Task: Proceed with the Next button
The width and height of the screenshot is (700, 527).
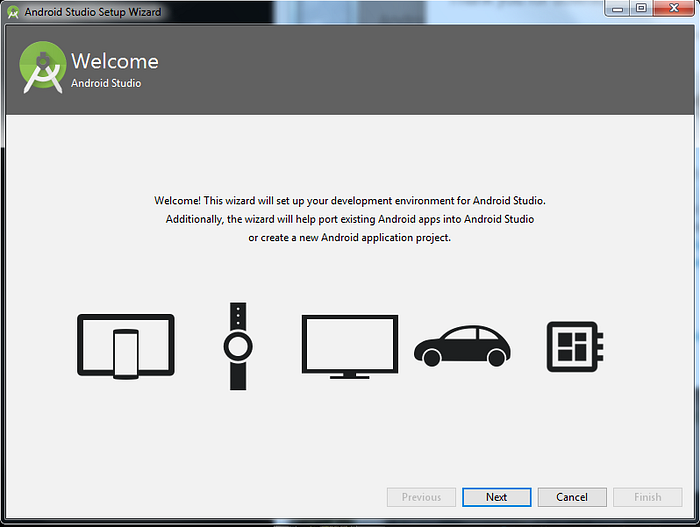Action: tap(496, 497)
